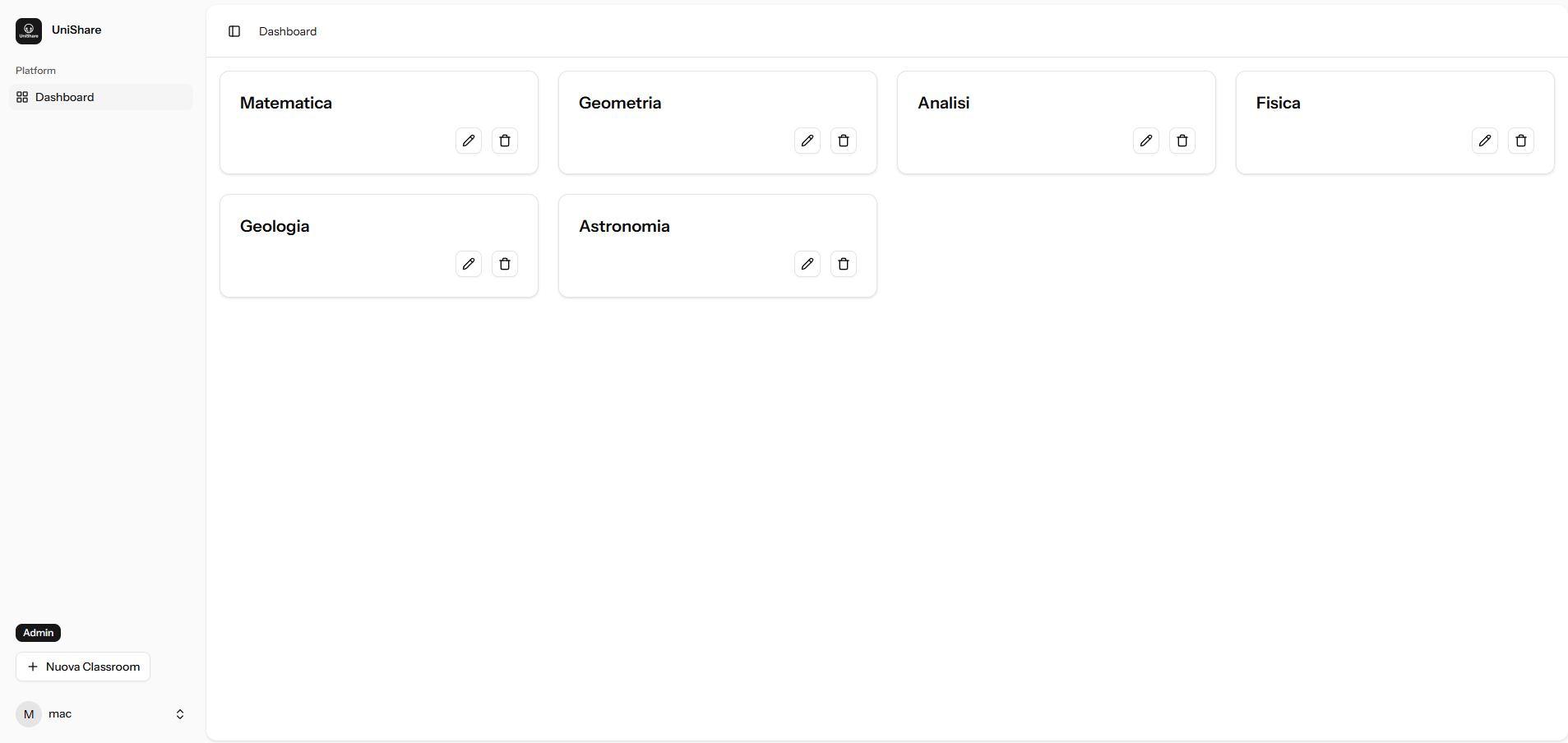Remove the Geologia classroom
This screenshot has width=1568, height=743.
point(505,264)
